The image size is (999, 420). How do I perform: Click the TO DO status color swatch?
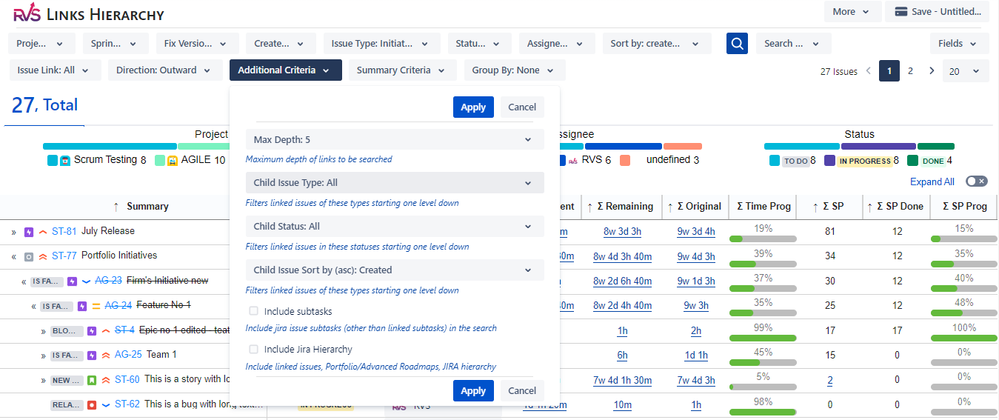[774, 161]
